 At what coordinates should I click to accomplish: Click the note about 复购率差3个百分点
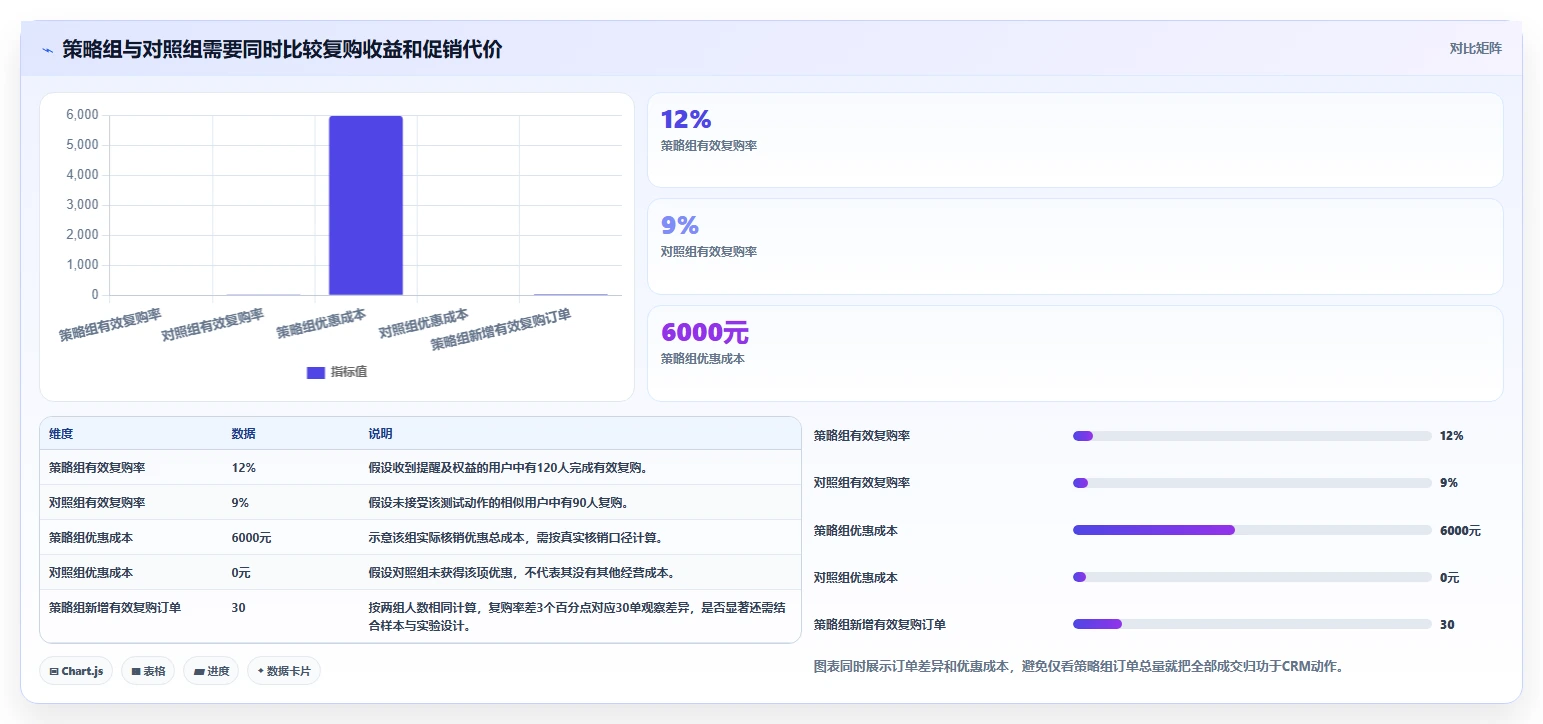[575, 616]
